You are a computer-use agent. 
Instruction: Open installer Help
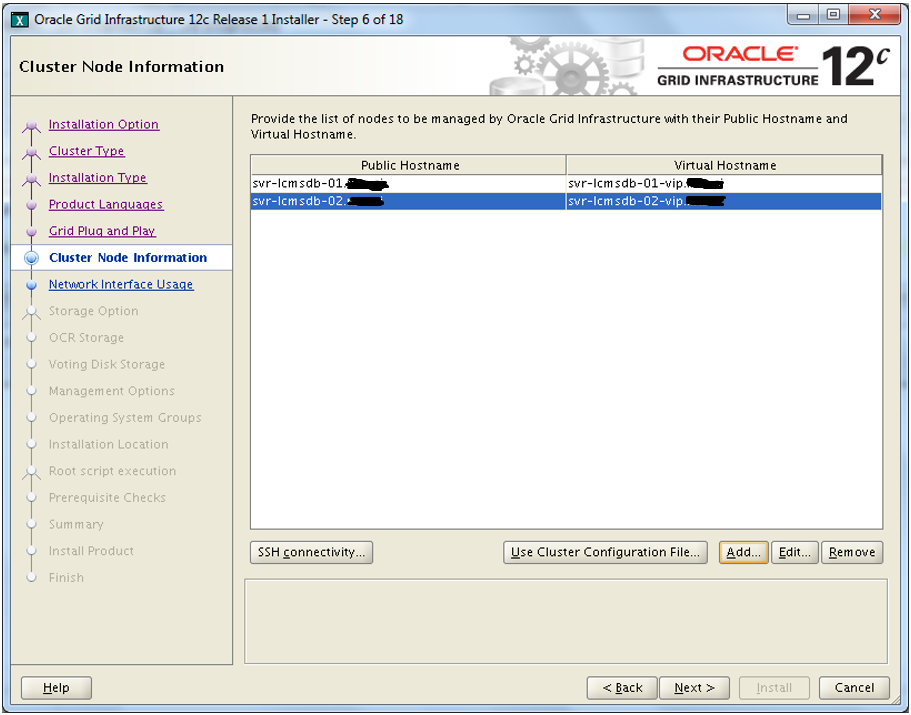[56, 688]
